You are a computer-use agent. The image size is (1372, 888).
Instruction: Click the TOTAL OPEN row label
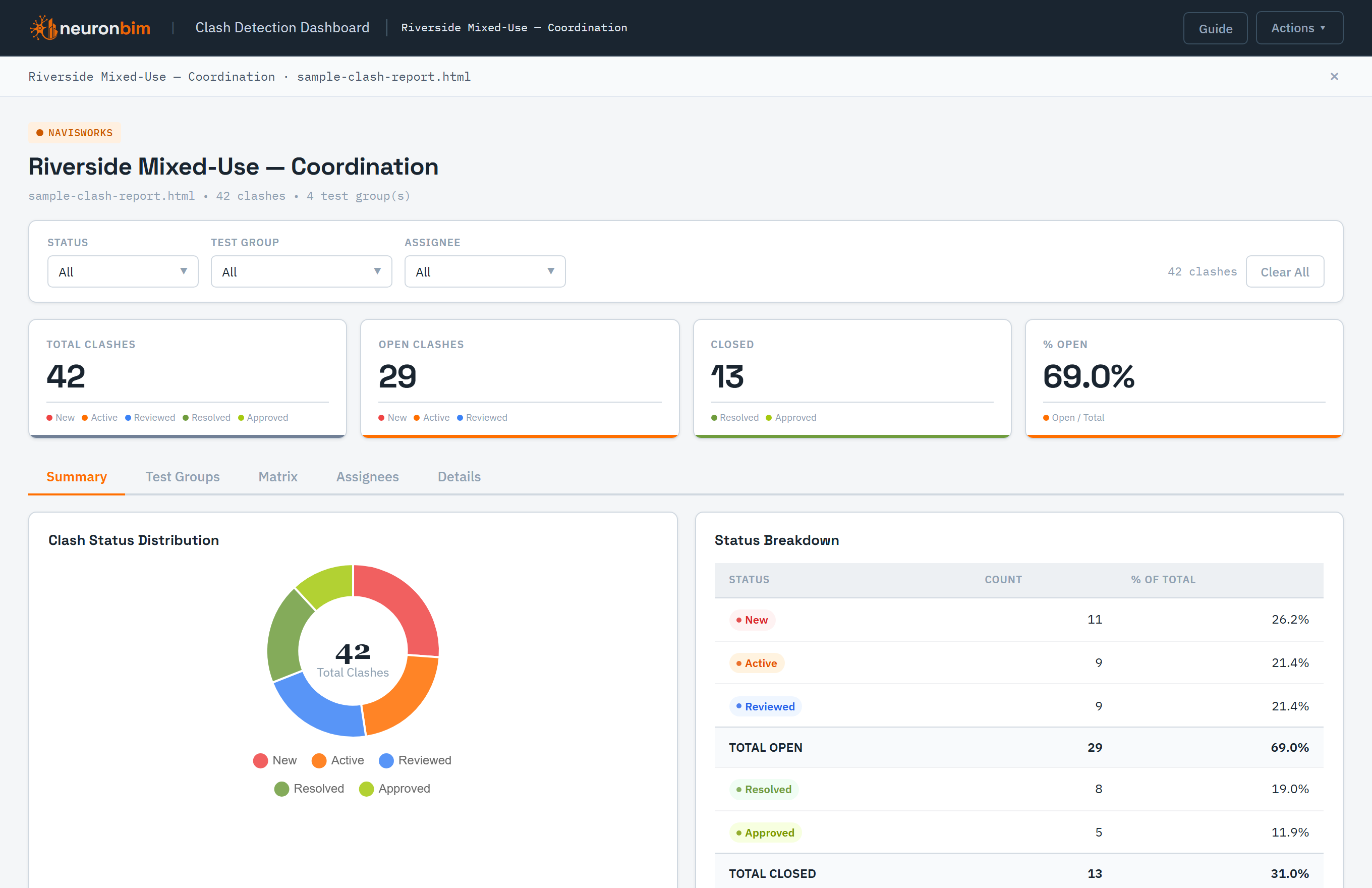point(765,747)
